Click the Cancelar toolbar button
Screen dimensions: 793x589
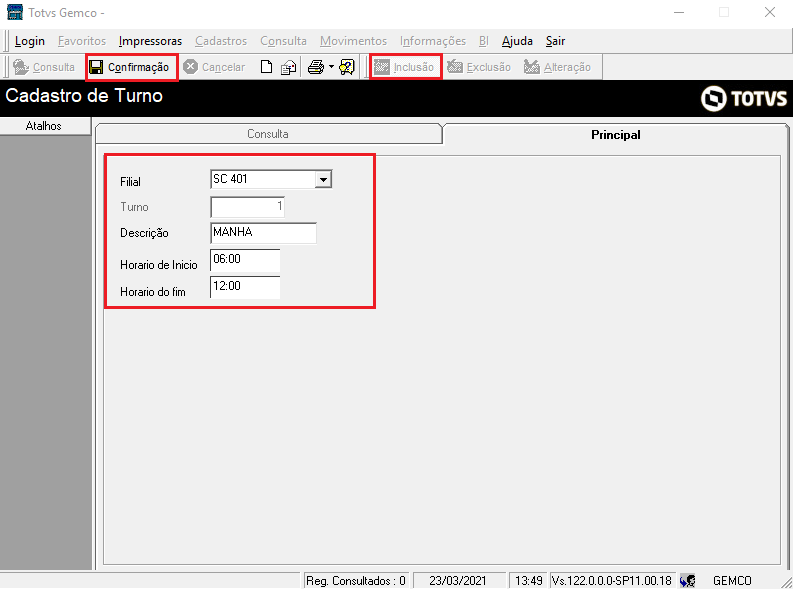point(213,67)
